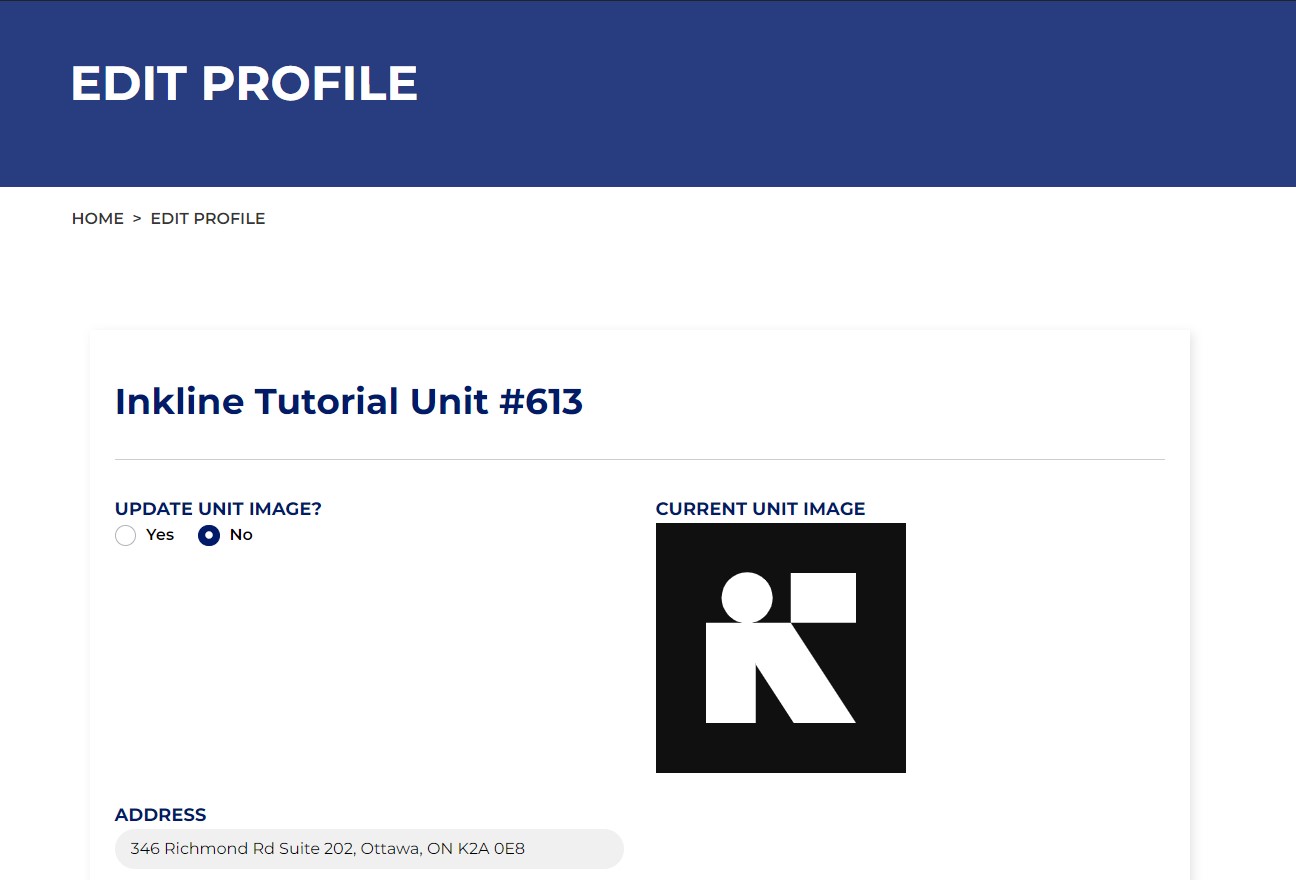Select the Yes radio button
The height and width of the screenshot is (880, 1296).
point(125,536)
